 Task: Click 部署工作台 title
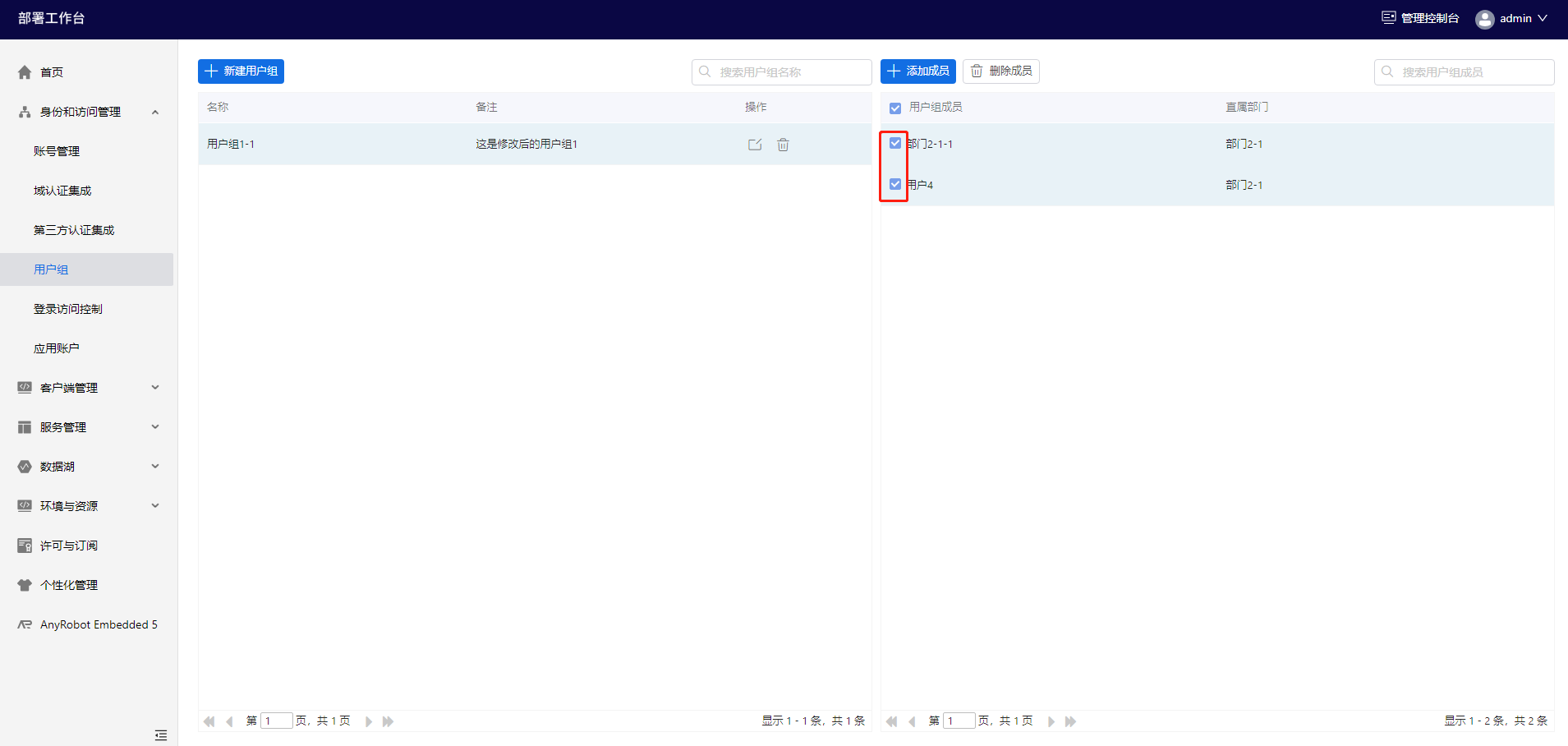(51, 18)
